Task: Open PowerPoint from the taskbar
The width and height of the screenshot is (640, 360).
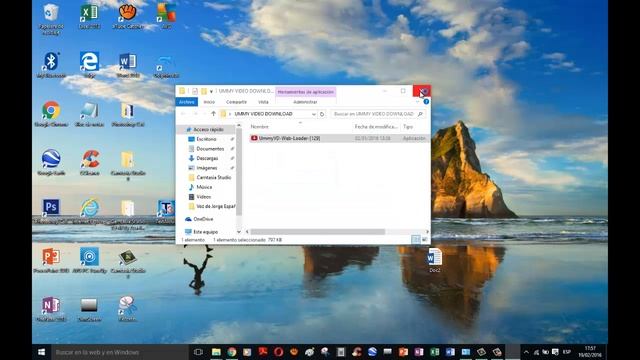Action: 403,352
